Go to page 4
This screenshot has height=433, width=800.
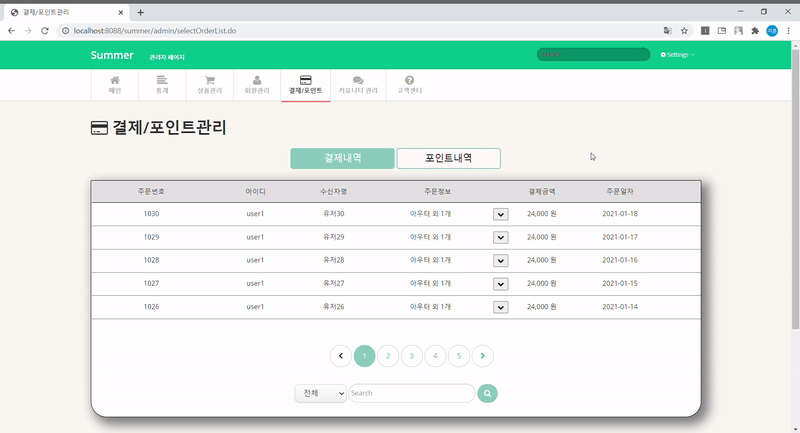(435, 356)
